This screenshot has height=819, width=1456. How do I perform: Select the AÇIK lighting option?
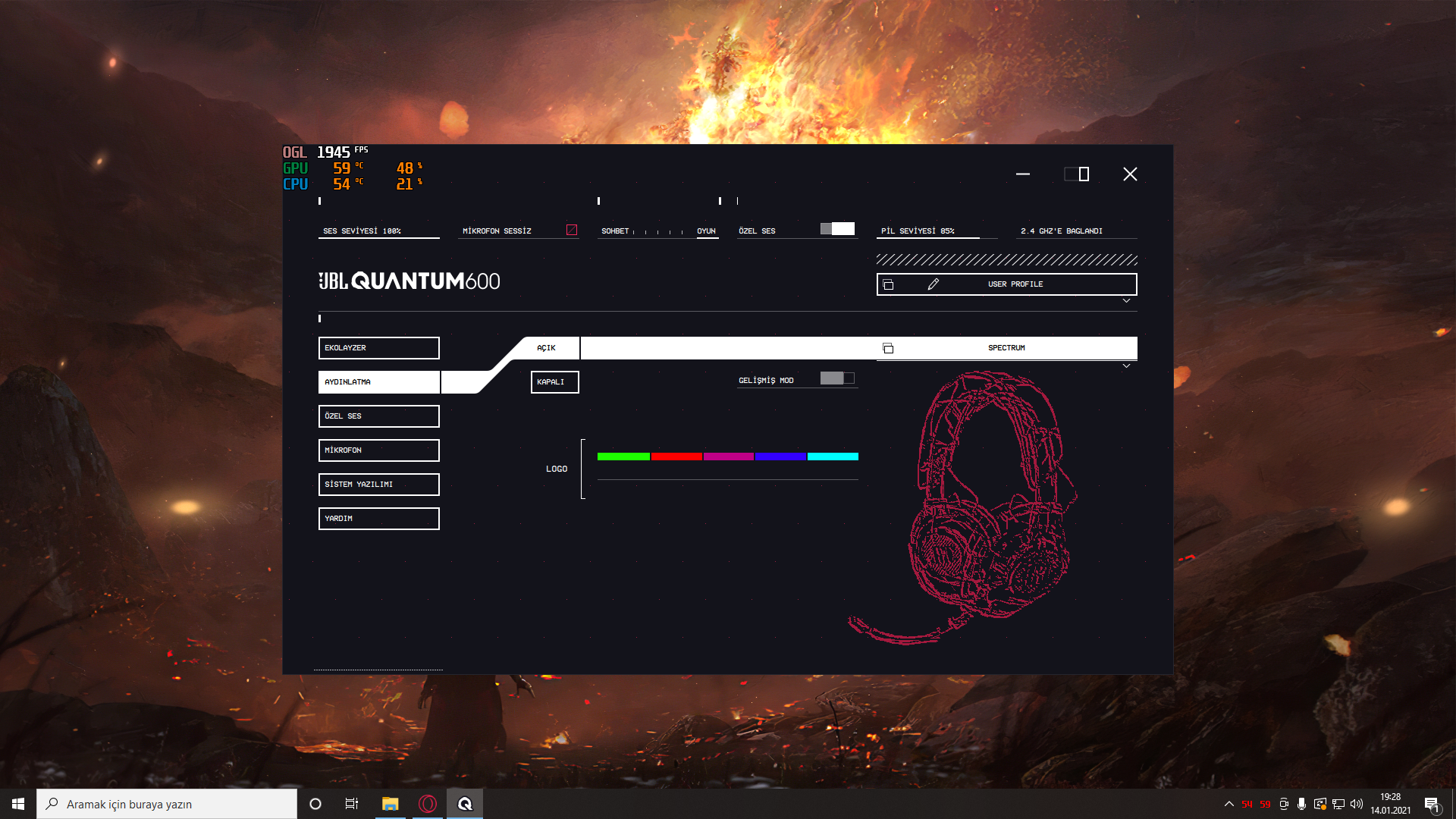point(546,348)
